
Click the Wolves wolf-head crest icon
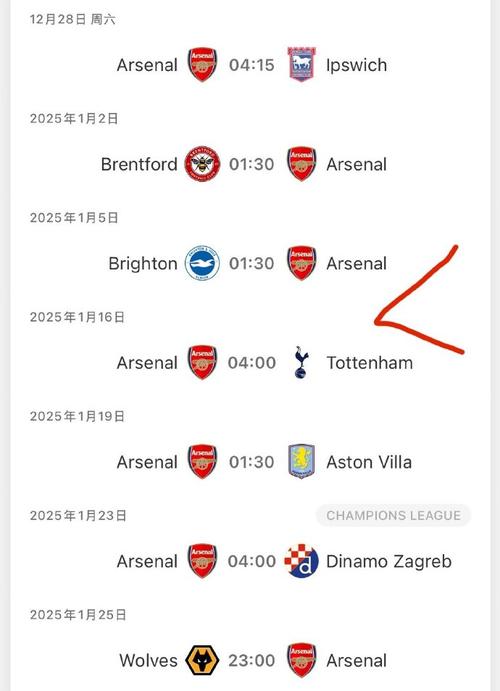(202, 660)
